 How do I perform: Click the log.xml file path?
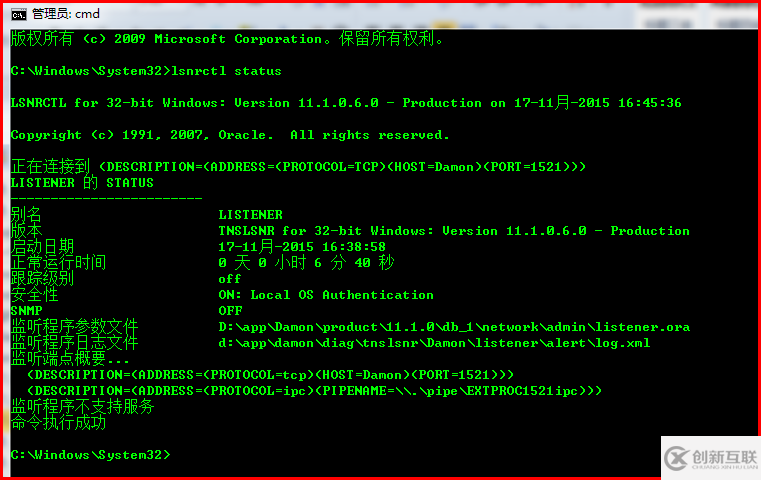[x=434, y=343]
